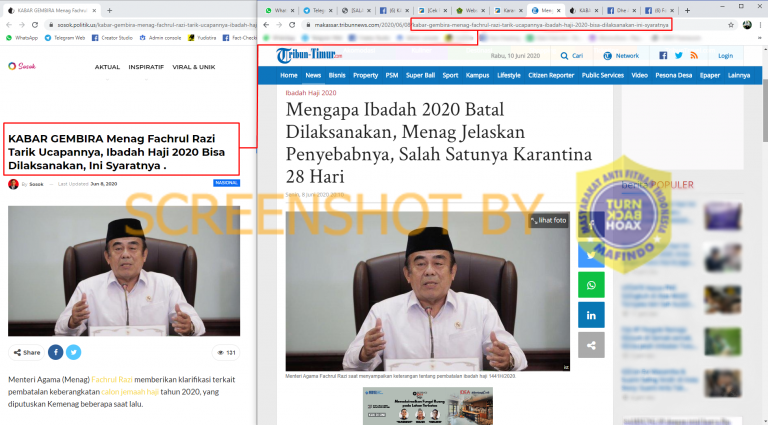Screen dimensions: 768x425
Task: Open Tribun RSS feed icon
Action: pyautogui.click(x=694, y=56)
